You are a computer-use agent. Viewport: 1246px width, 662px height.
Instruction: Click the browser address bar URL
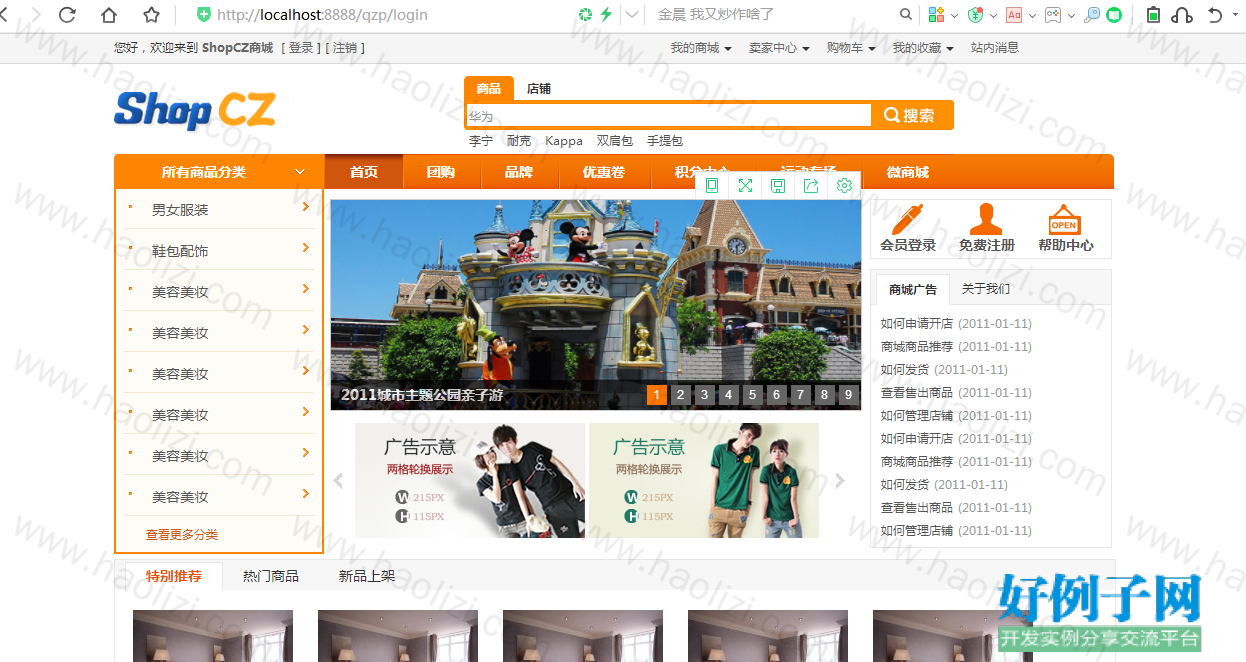click(x=322, y=15)
